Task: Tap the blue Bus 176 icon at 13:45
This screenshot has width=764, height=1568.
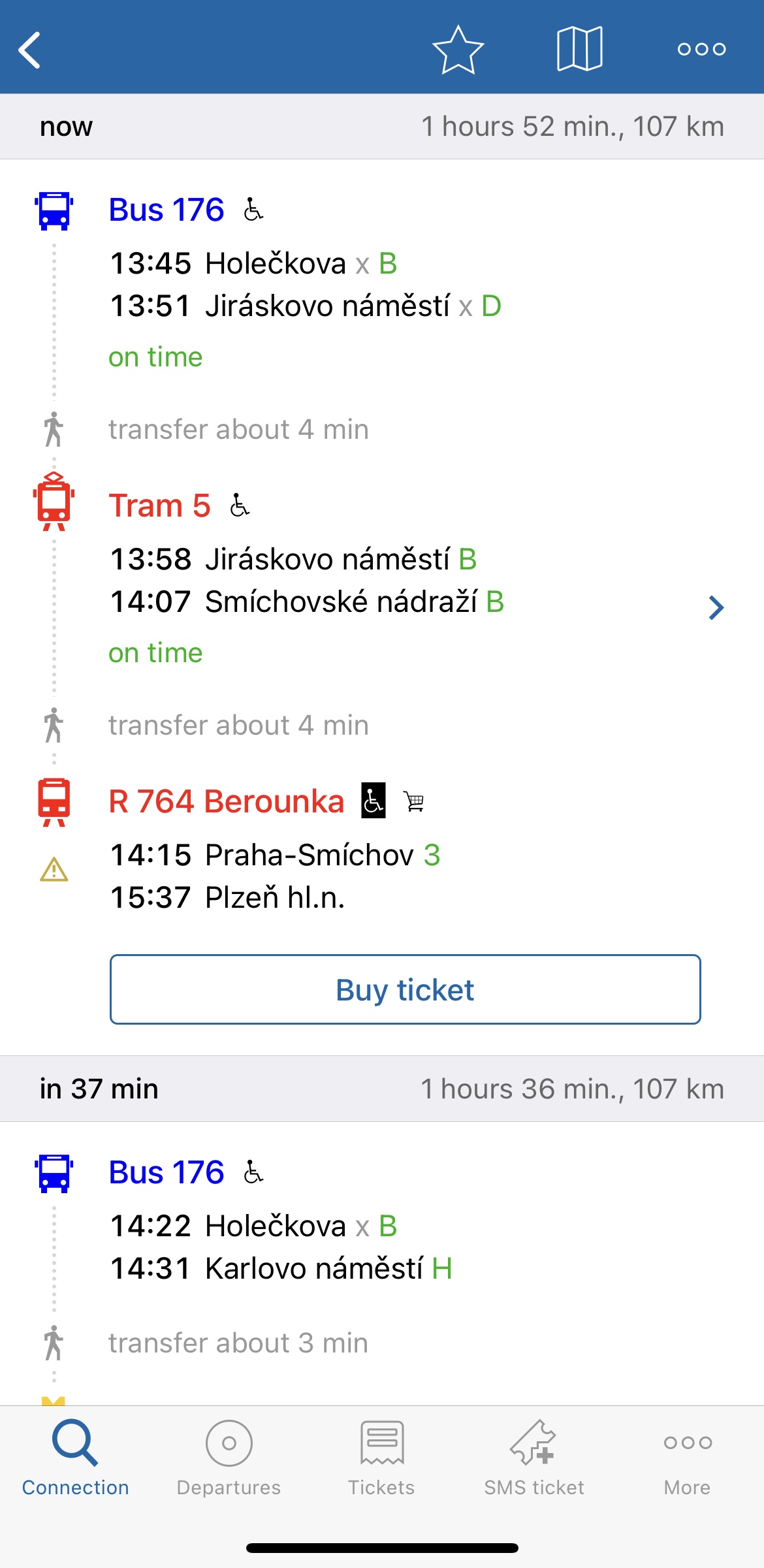Action: (54, 210)
